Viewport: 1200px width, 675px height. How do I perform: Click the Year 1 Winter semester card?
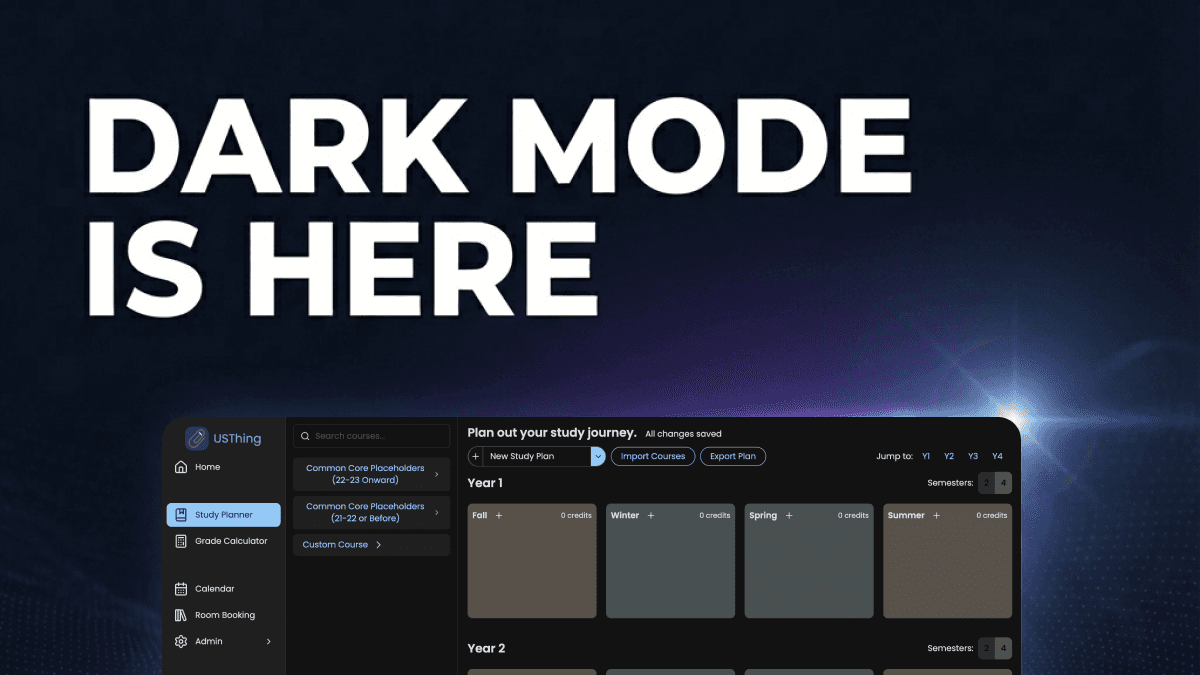click(x=671, y=561)
